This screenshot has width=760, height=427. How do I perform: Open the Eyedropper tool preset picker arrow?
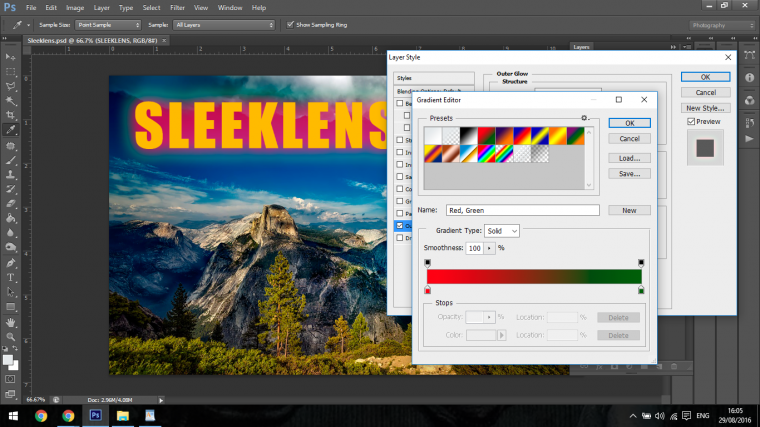pos(28,25)
